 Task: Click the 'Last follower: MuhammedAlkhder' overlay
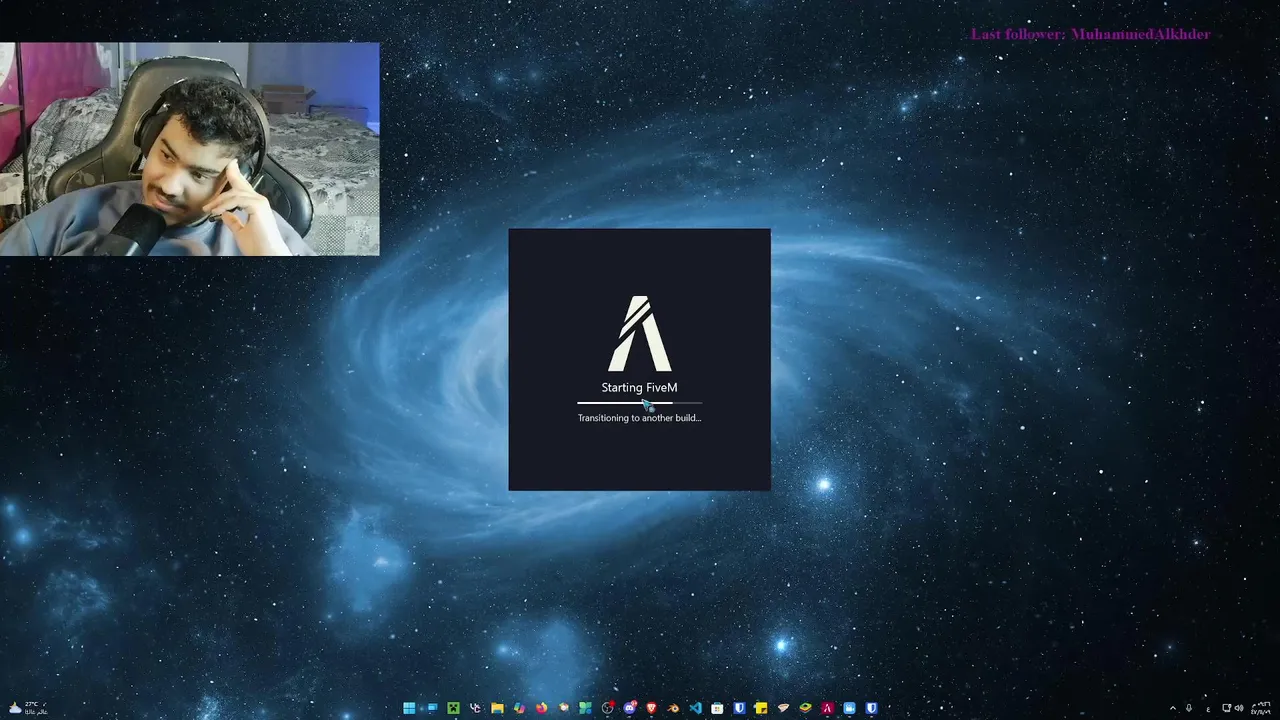[1090, 34]
